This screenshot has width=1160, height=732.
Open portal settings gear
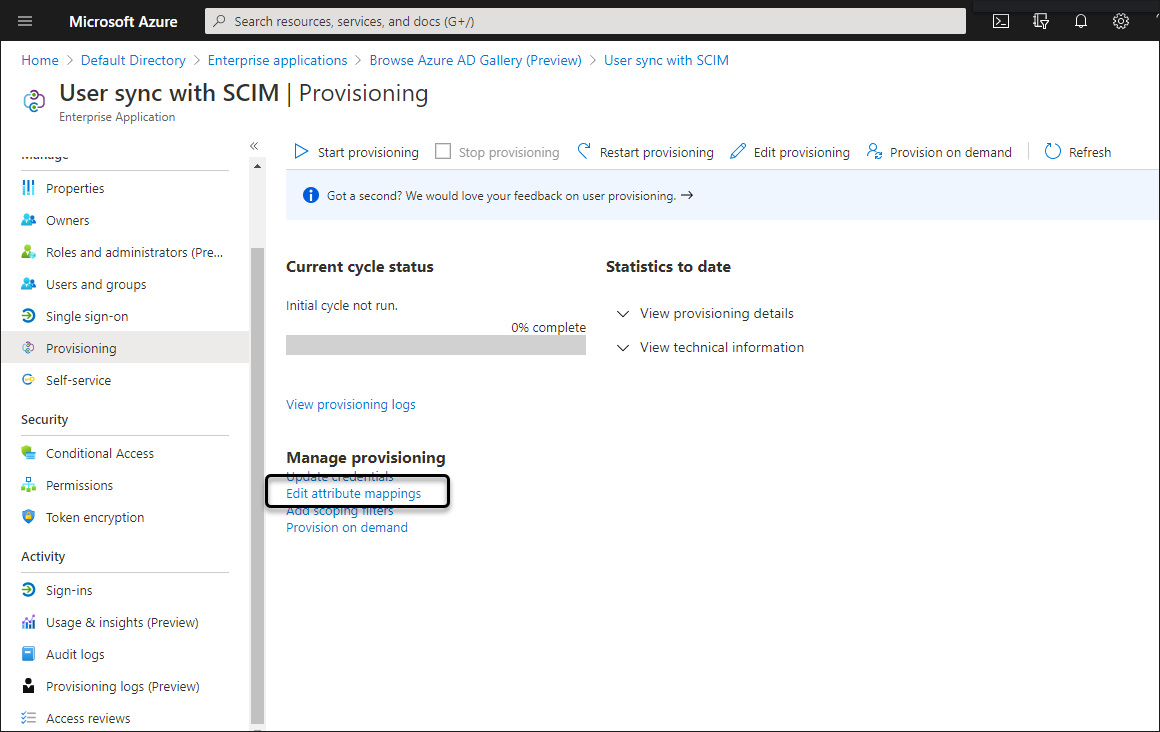point(1120,21)
